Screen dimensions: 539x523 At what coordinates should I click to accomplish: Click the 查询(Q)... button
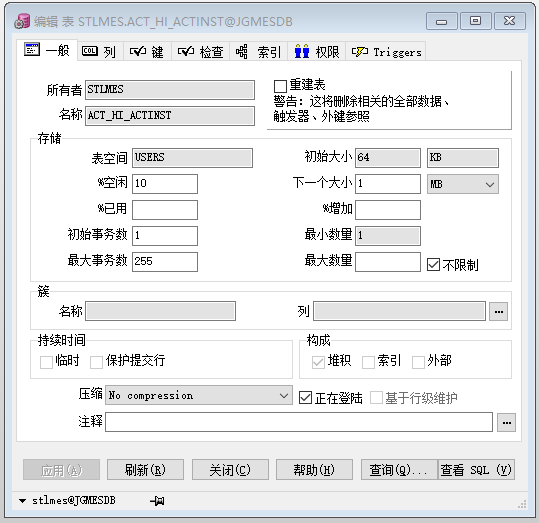coord(399,470)
